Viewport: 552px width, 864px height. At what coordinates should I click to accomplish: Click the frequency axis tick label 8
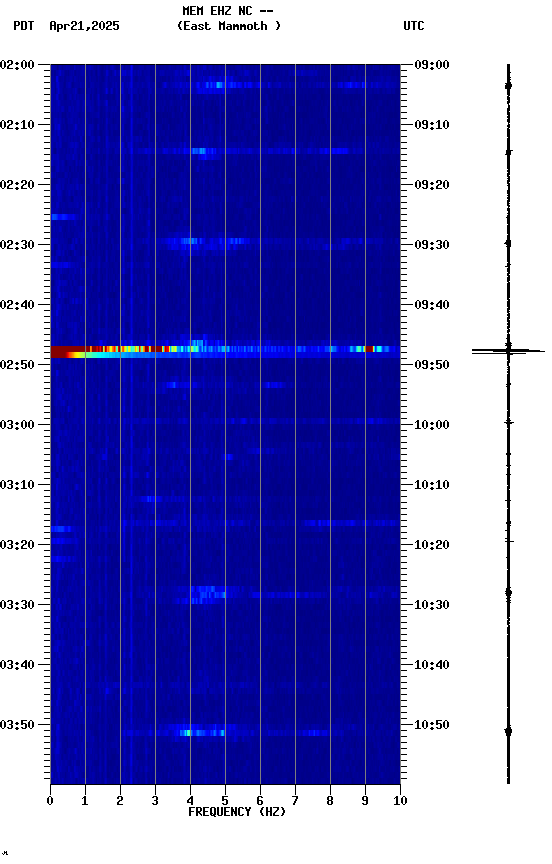click(330, 801)
